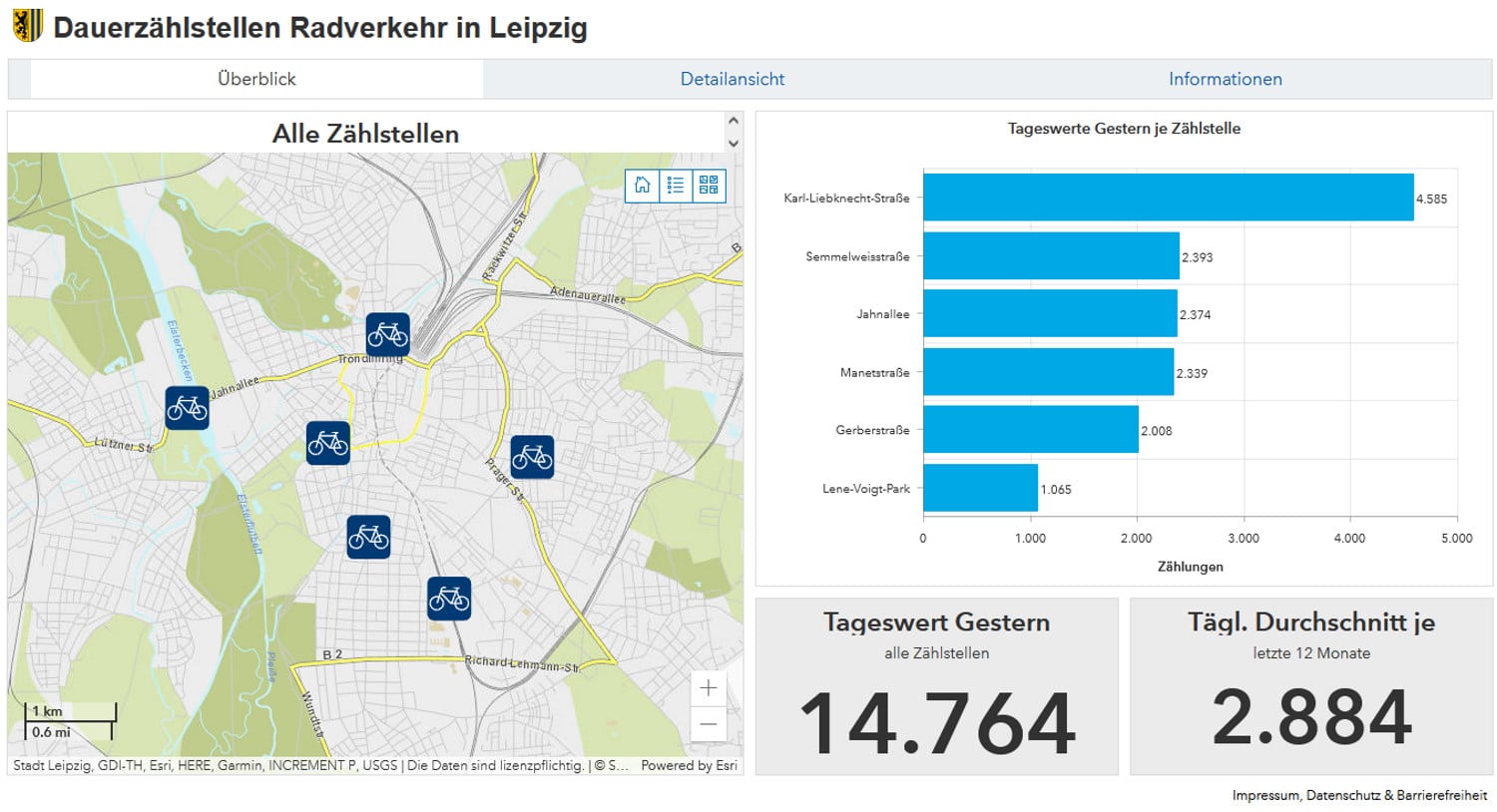This screenshot has width=1497, height=812.
Task: Open Impressum, Datenschutz & Barrierefreiheit link
Action: pyautogui.click(x=1358, y=795)
